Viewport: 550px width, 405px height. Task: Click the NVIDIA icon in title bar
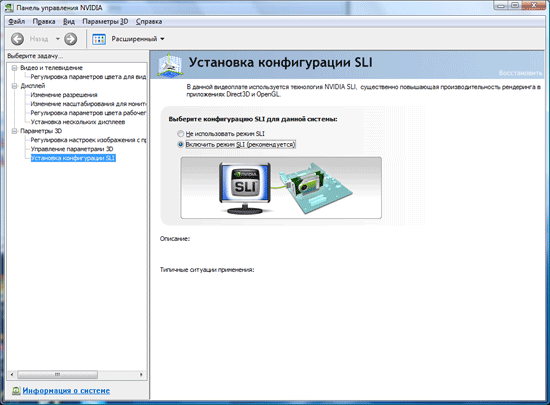point(9,7)
